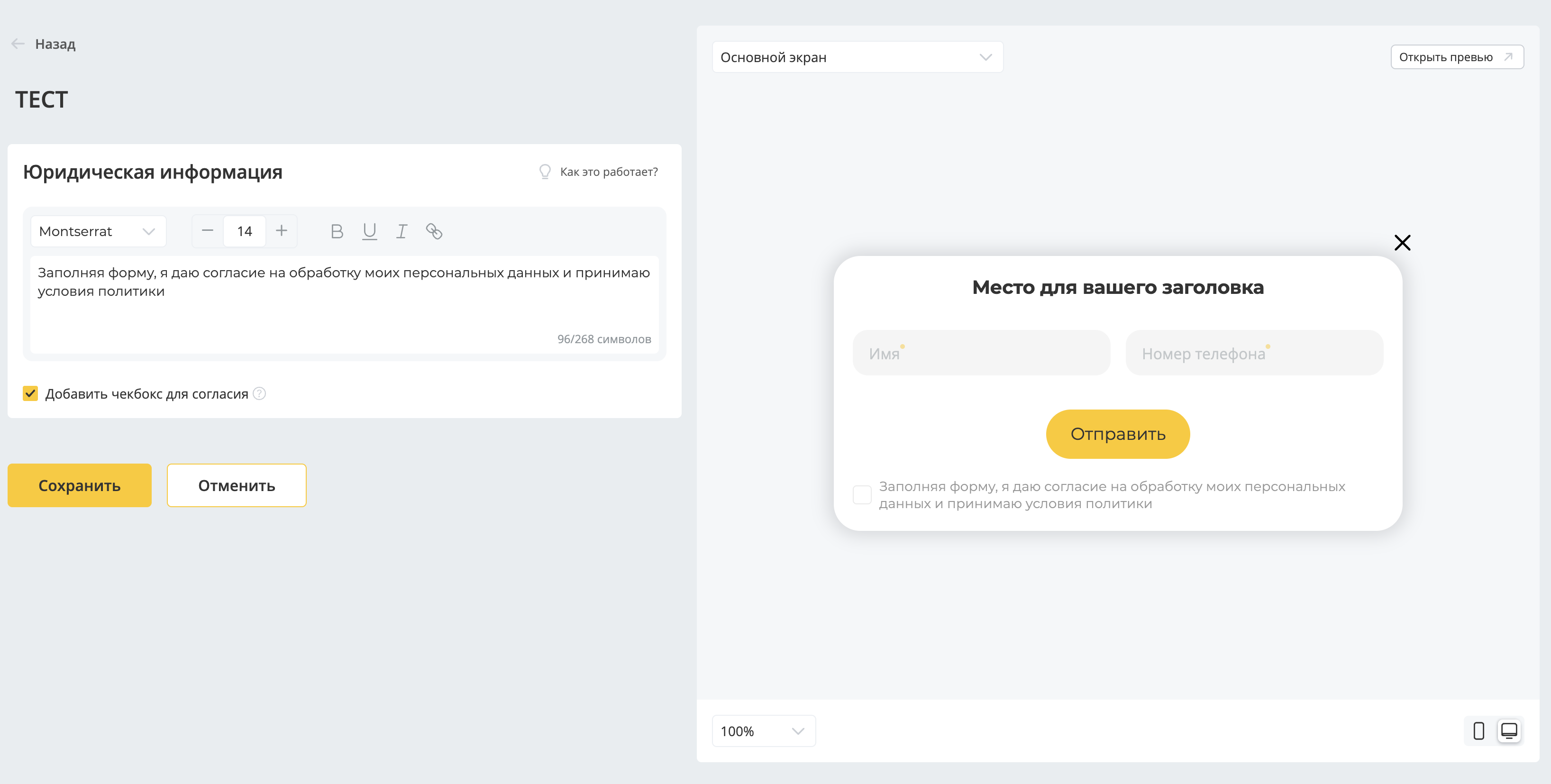Select the heading Место для вашего заголовка
1551x784 pixels.
click(x=1117, y=287)
